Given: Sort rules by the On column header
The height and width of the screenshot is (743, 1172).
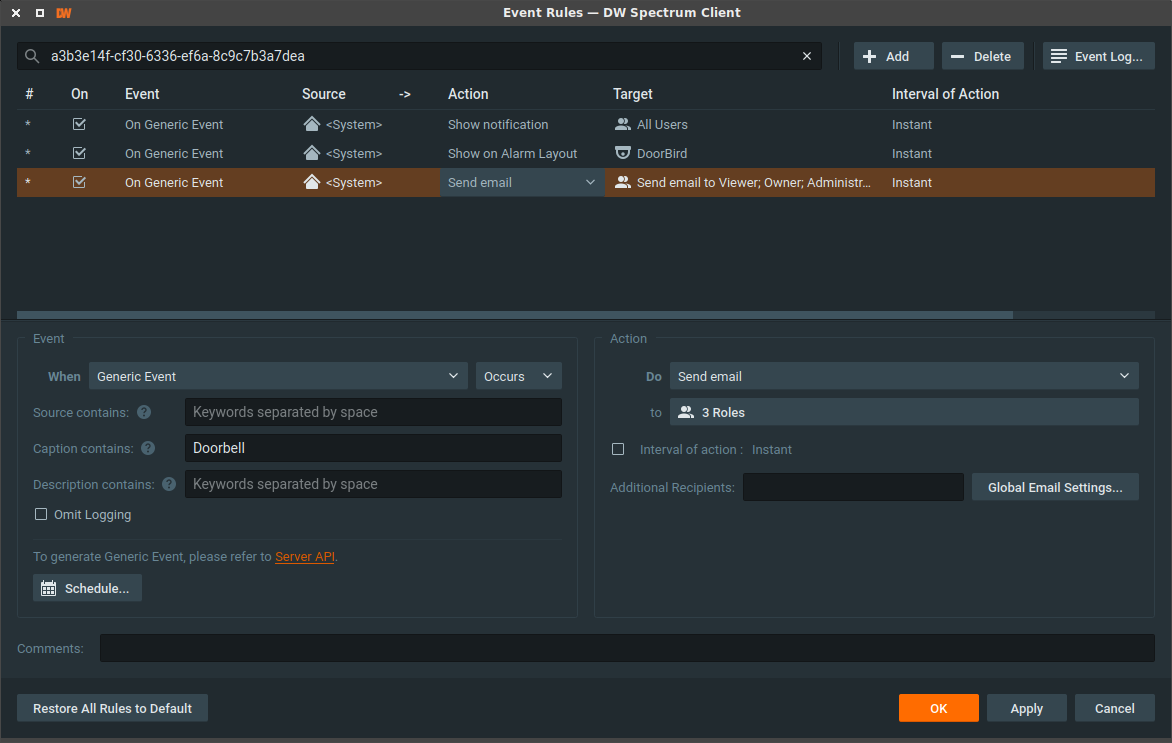Looking at the screenshot, I should [79, 94].
